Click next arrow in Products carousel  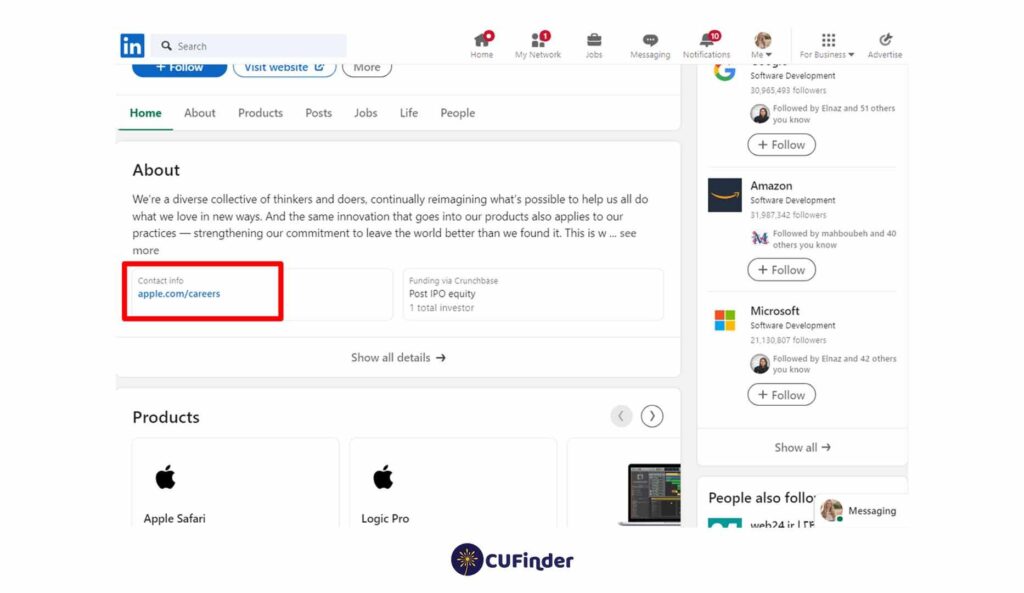652,416
